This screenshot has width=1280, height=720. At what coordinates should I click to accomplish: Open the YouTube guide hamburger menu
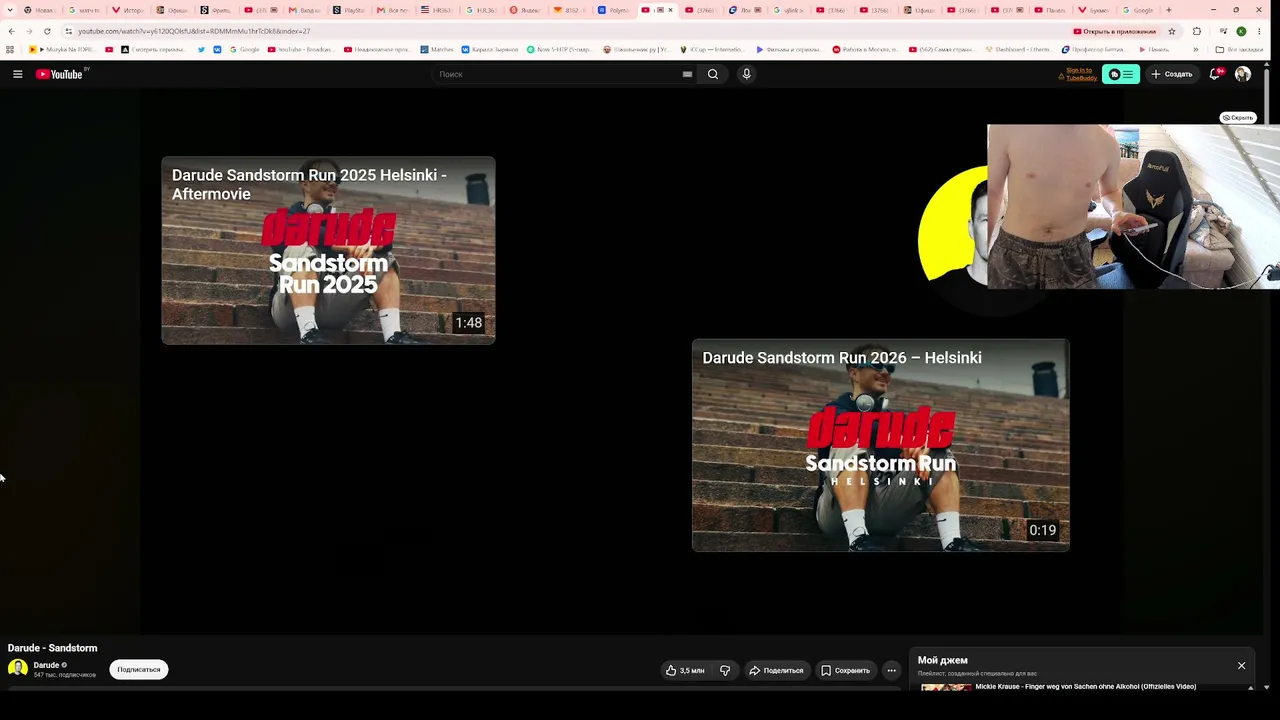pyautogui.click(x=17, y=74)
